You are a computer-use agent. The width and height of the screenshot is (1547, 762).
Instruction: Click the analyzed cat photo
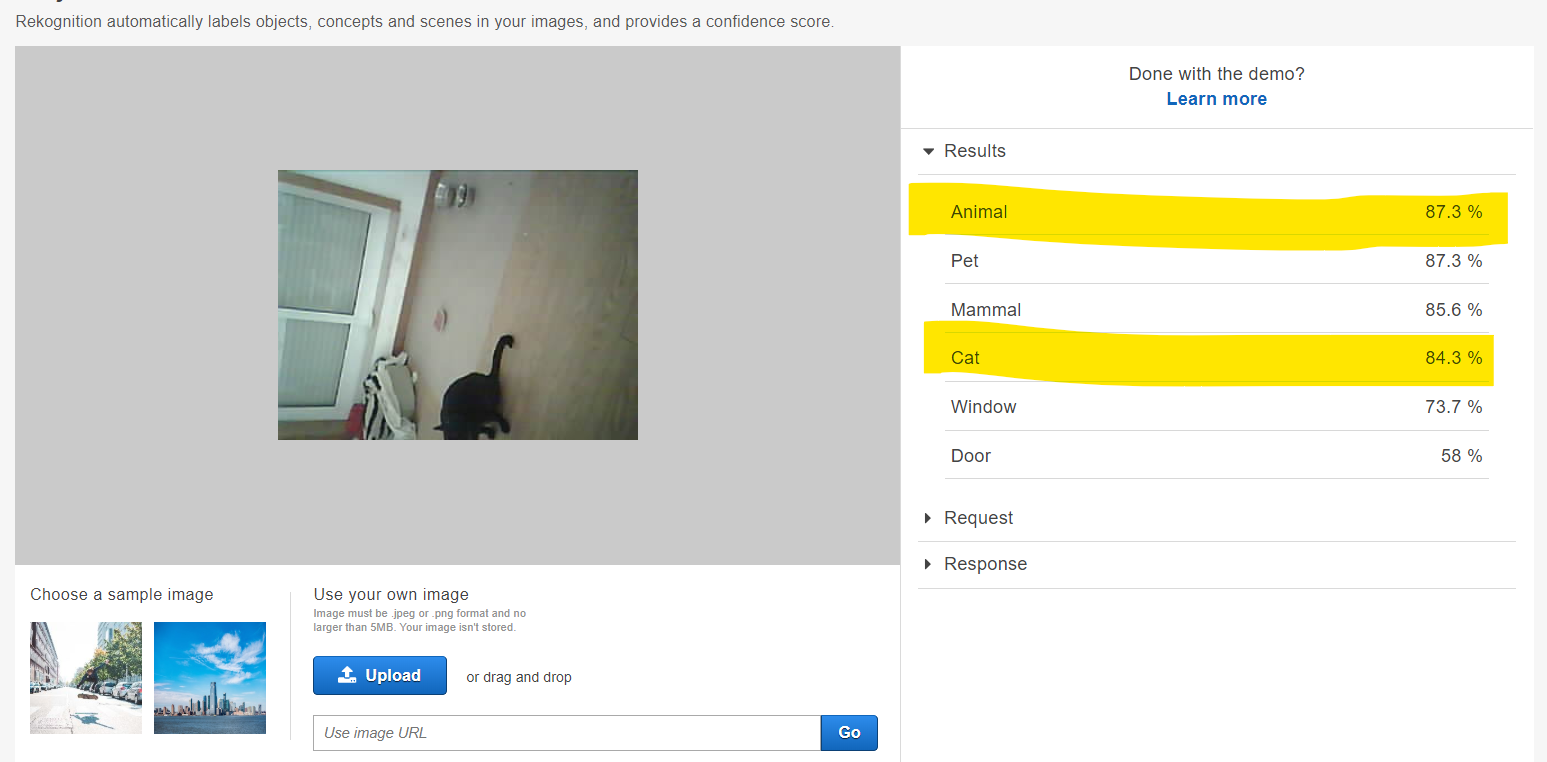458,305
